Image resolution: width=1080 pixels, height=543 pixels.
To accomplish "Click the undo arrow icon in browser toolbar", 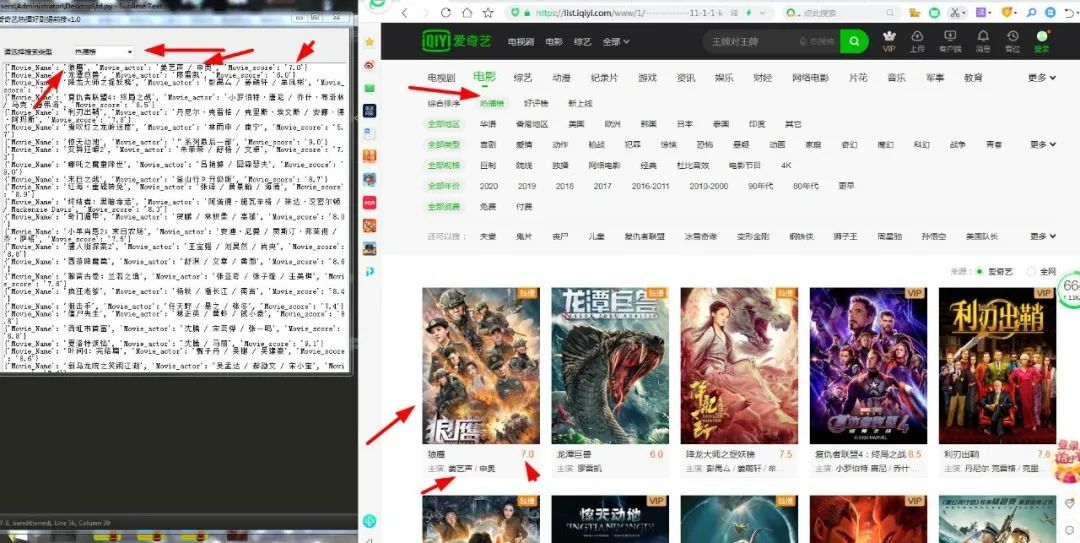I will (1070, 12).
